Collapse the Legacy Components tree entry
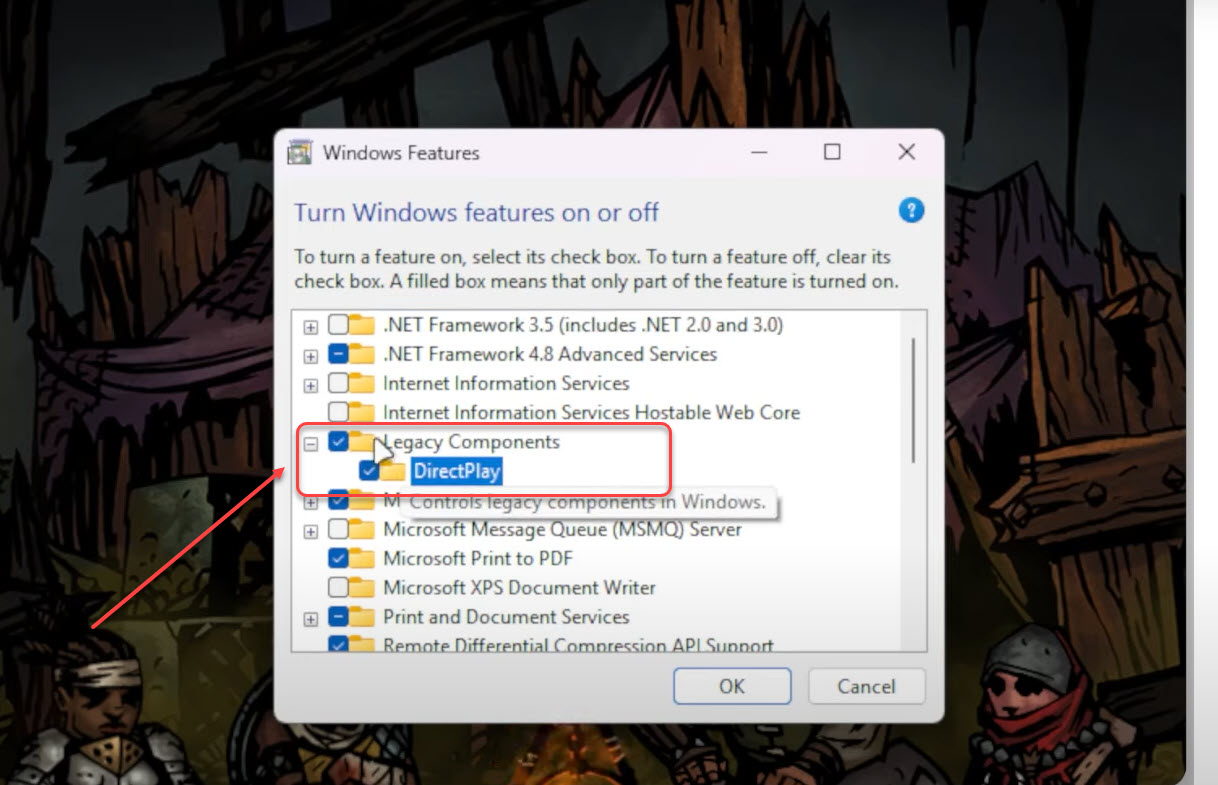The height and width of the screenshot is (785, 1218). [x=310, y=441]
